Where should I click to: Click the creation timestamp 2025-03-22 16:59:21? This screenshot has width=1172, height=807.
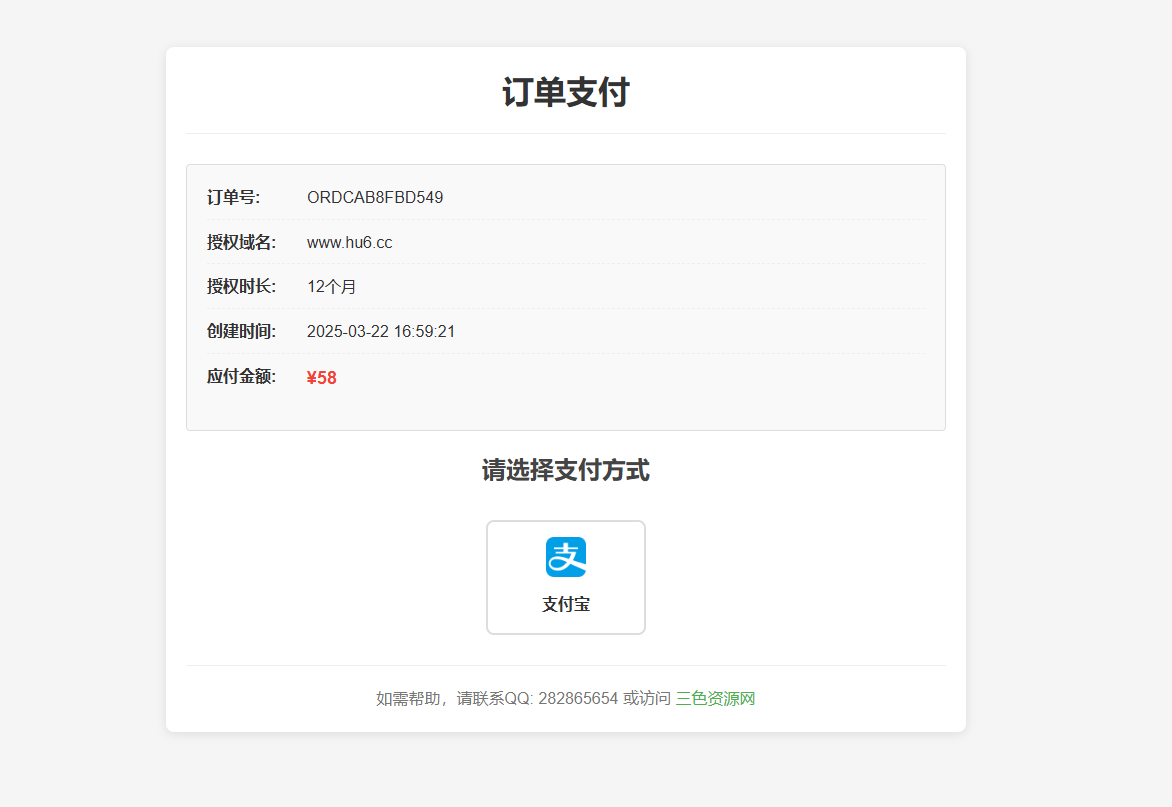point(381,331)
